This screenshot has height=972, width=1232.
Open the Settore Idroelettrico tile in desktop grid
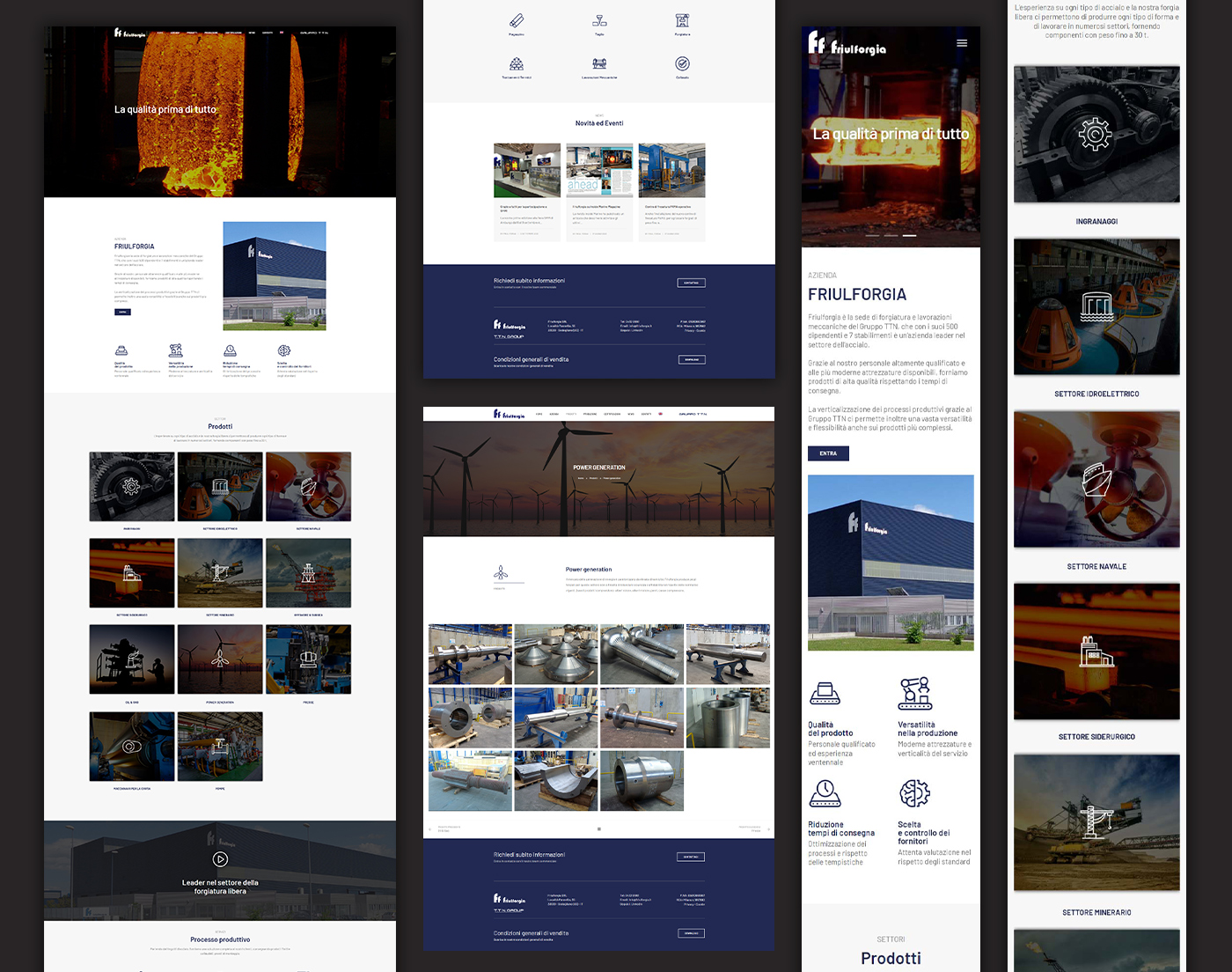coord(220,487)
